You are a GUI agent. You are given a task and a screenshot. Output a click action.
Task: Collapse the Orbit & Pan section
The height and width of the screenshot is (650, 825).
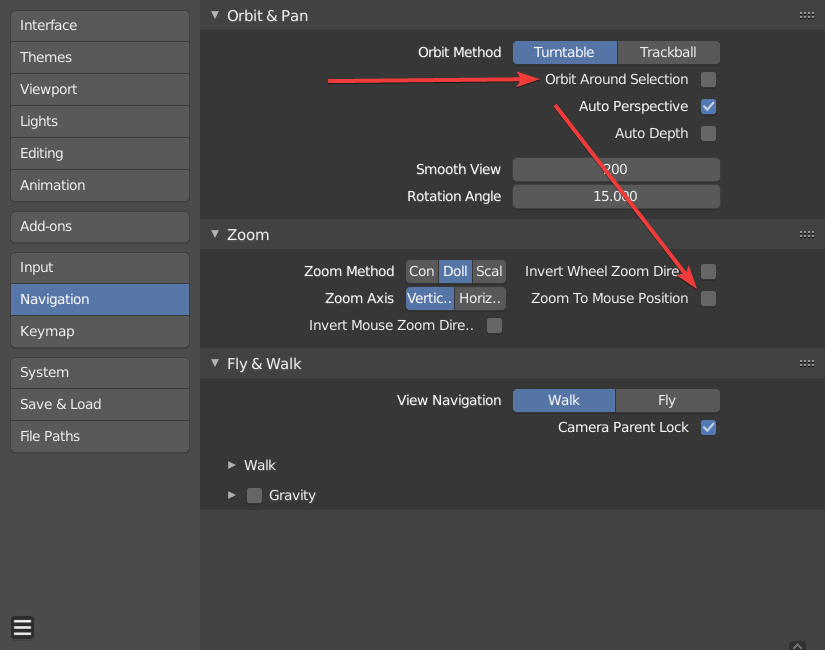click(215, 15)
